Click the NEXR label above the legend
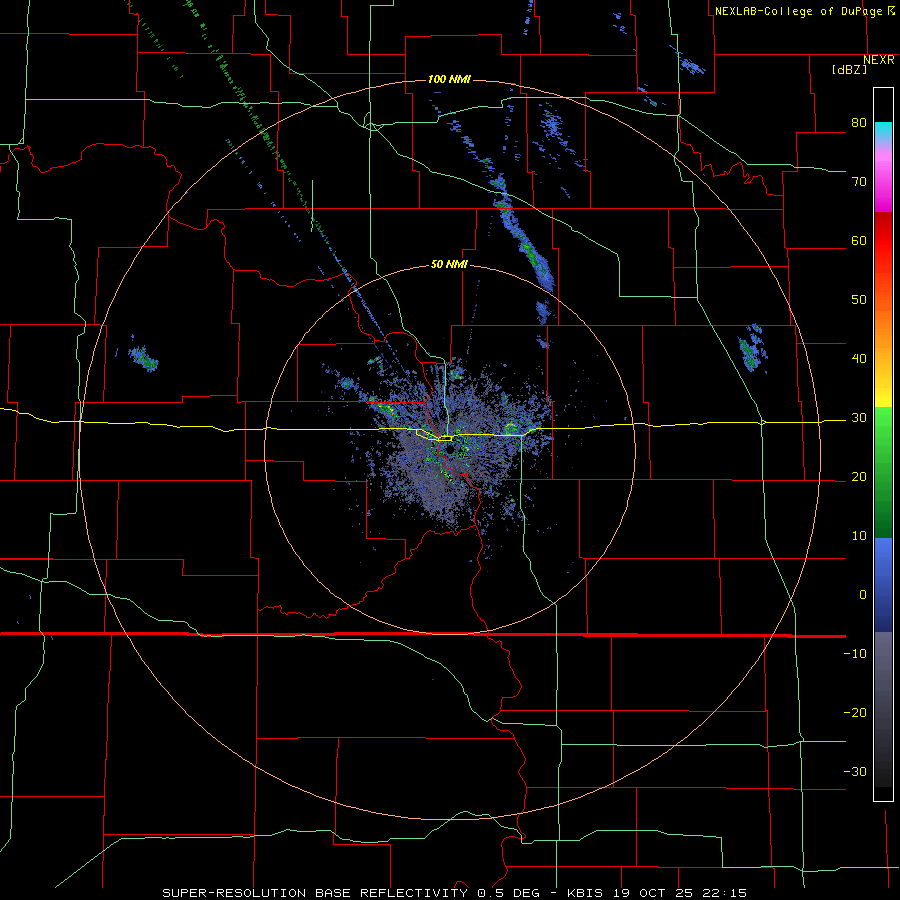This screenshot has width=900, height=900. pyautogui.click(x=879, y=60)
